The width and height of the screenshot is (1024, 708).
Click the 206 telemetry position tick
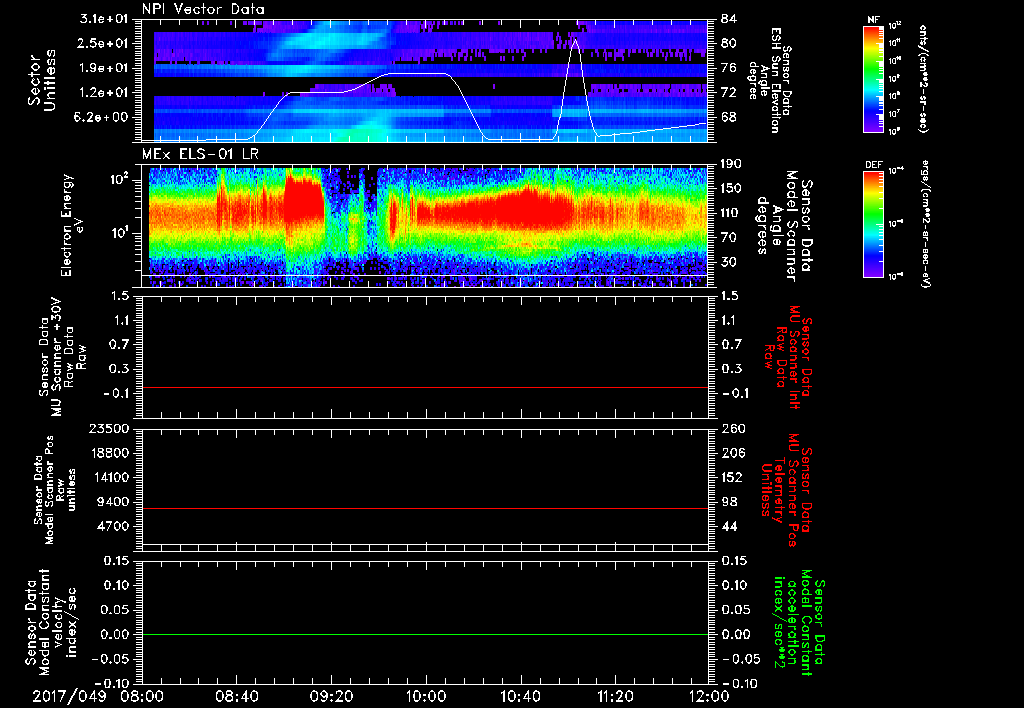pyautogui.click(x=731, y=453)
